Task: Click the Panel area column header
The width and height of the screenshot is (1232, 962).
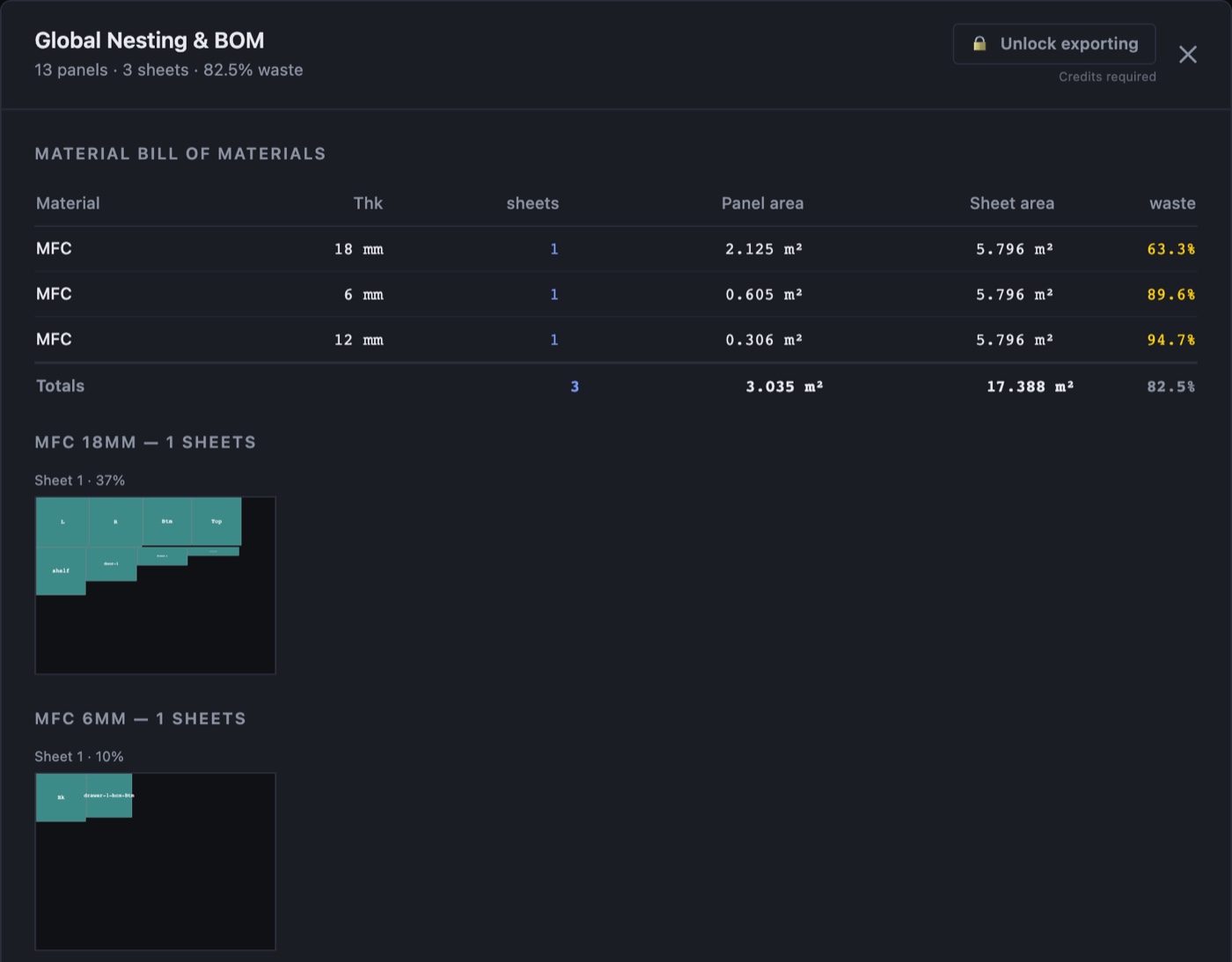Action: click(x=762, y=203)
